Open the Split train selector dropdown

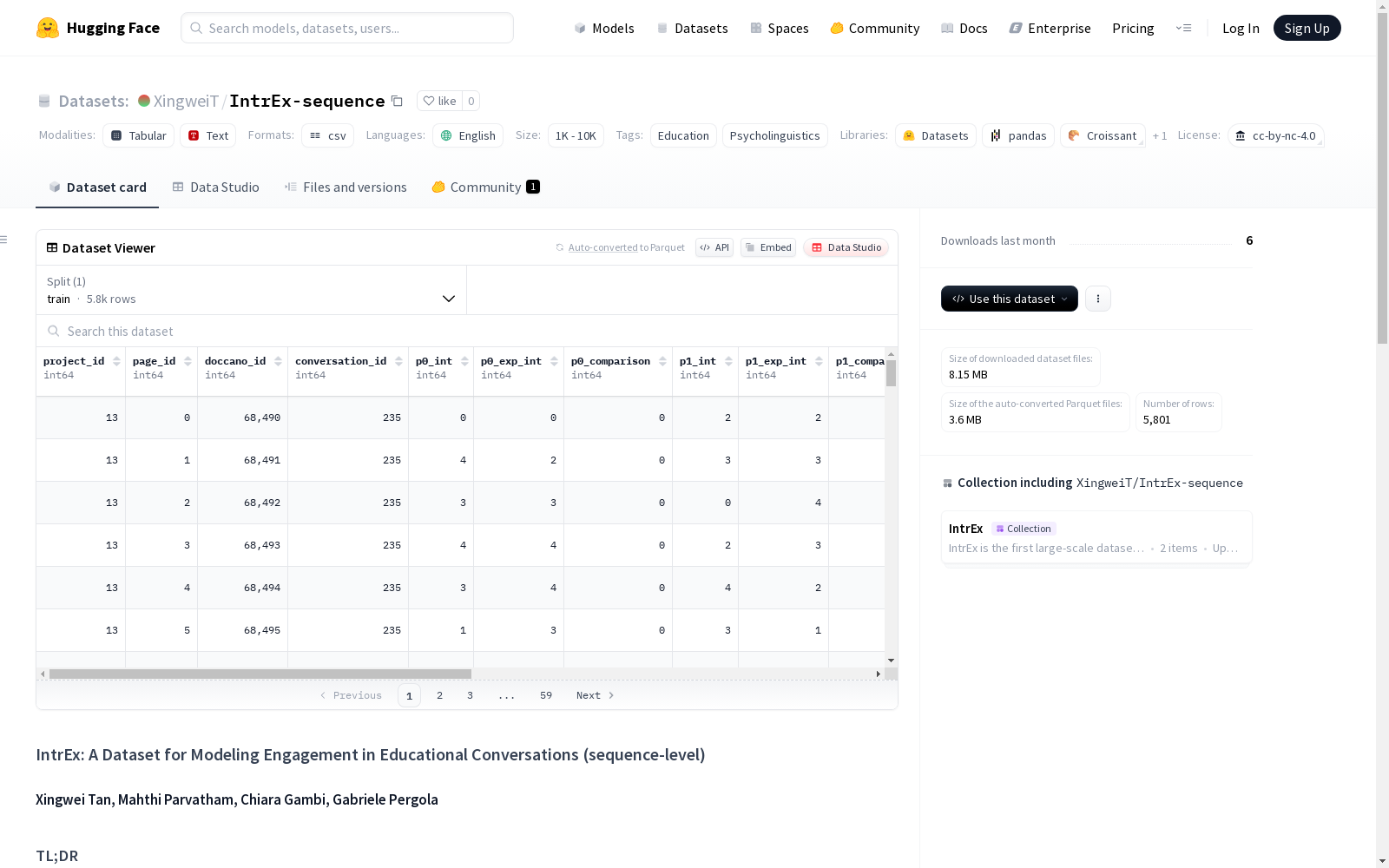(252, 290)
